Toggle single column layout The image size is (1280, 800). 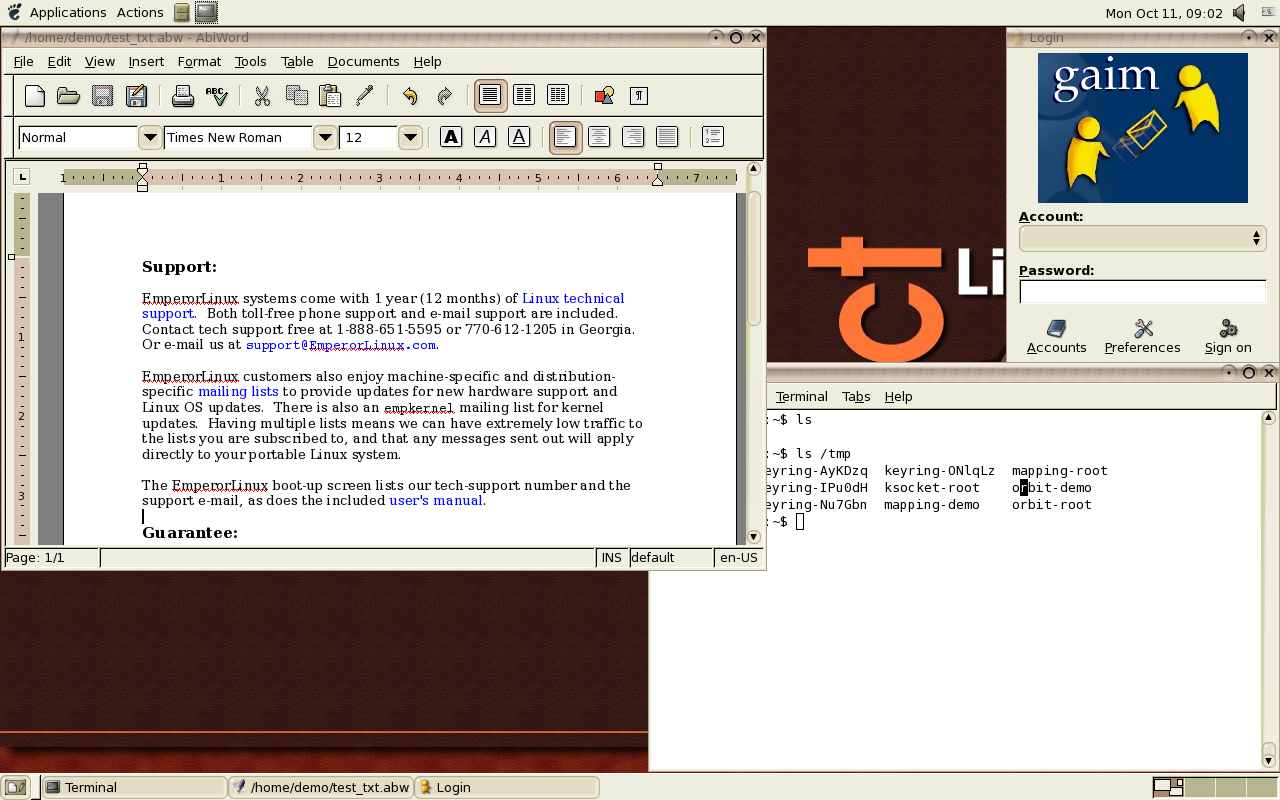[490, 96]
